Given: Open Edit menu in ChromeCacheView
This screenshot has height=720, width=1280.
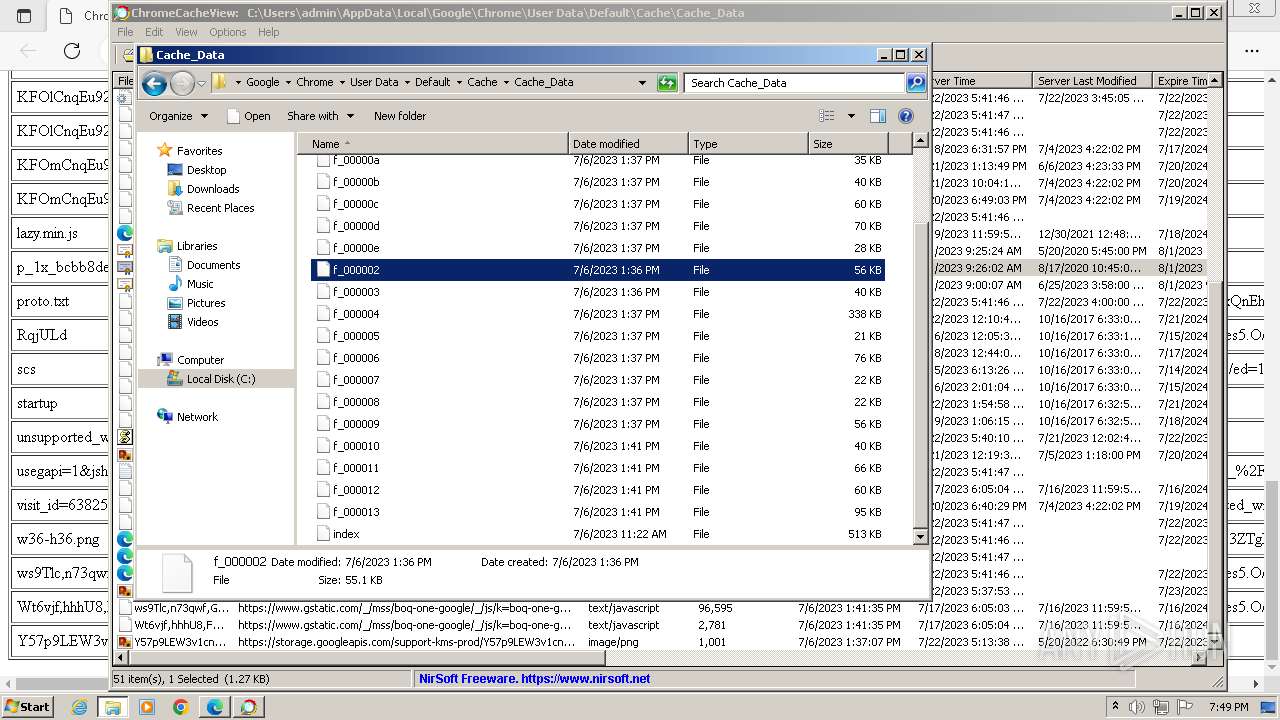Looking at the screenshot, I should click(154, 32).
